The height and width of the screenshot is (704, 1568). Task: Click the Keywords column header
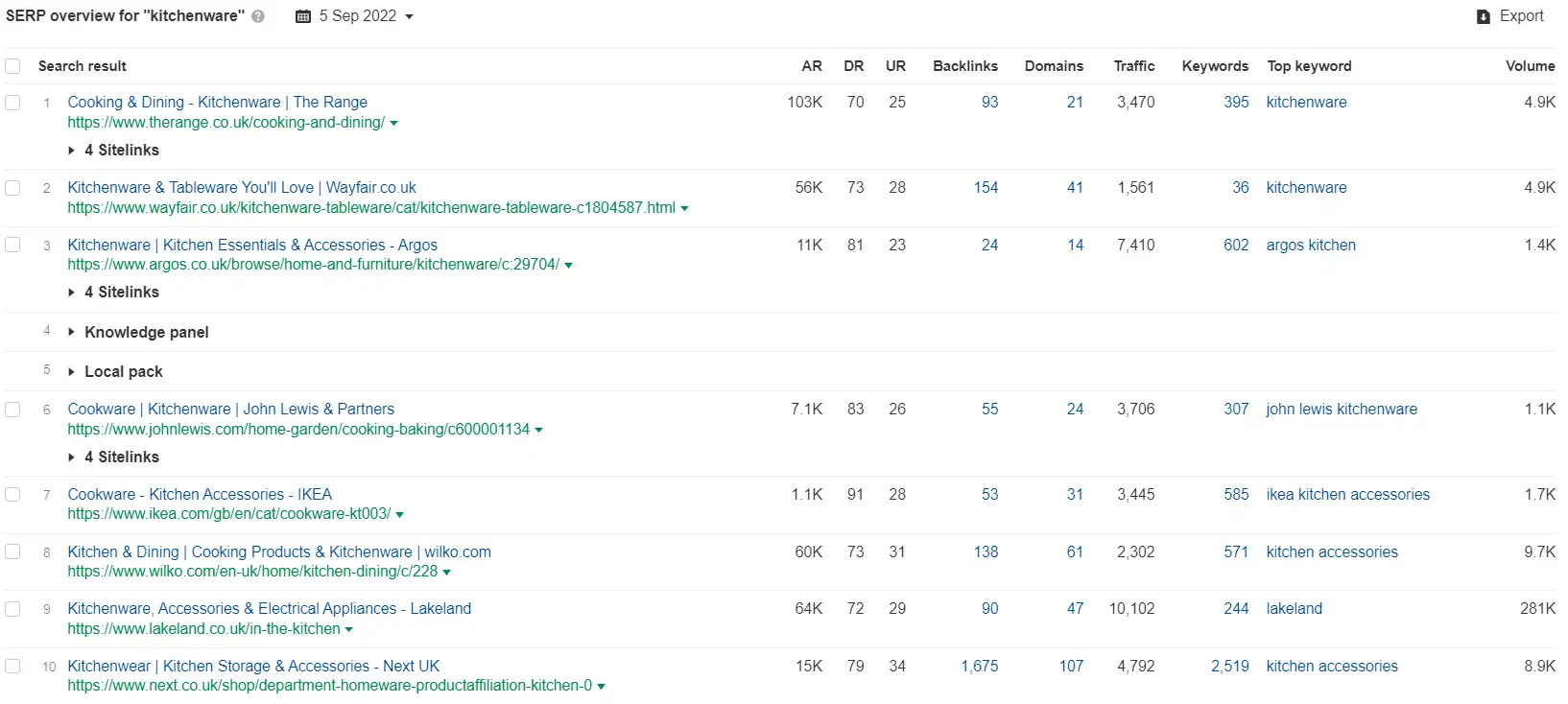coord(1215,66)
